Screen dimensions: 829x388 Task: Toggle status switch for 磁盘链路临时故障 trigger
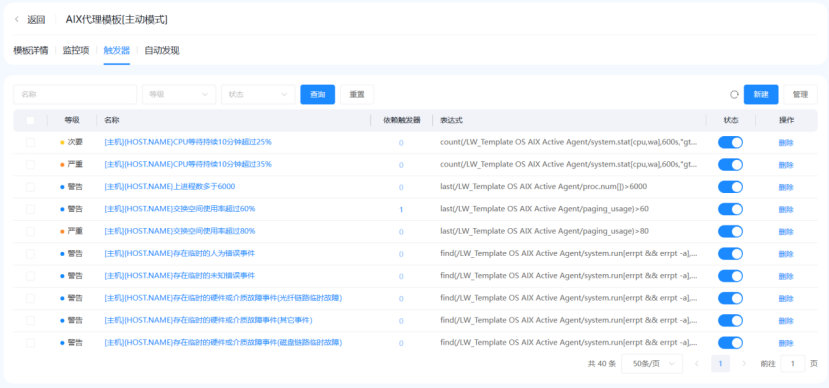click(x=730, y=343)
